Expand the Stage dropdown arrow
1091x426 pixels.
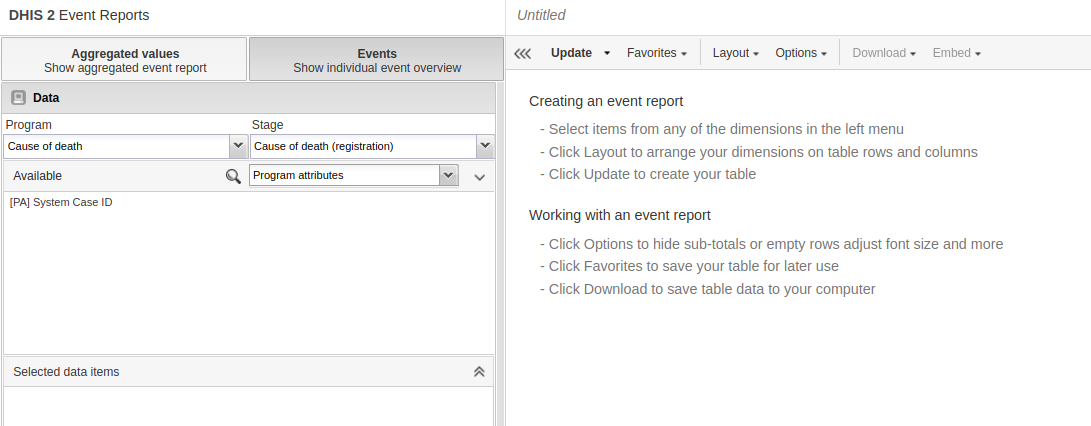(x=485, y=146)
